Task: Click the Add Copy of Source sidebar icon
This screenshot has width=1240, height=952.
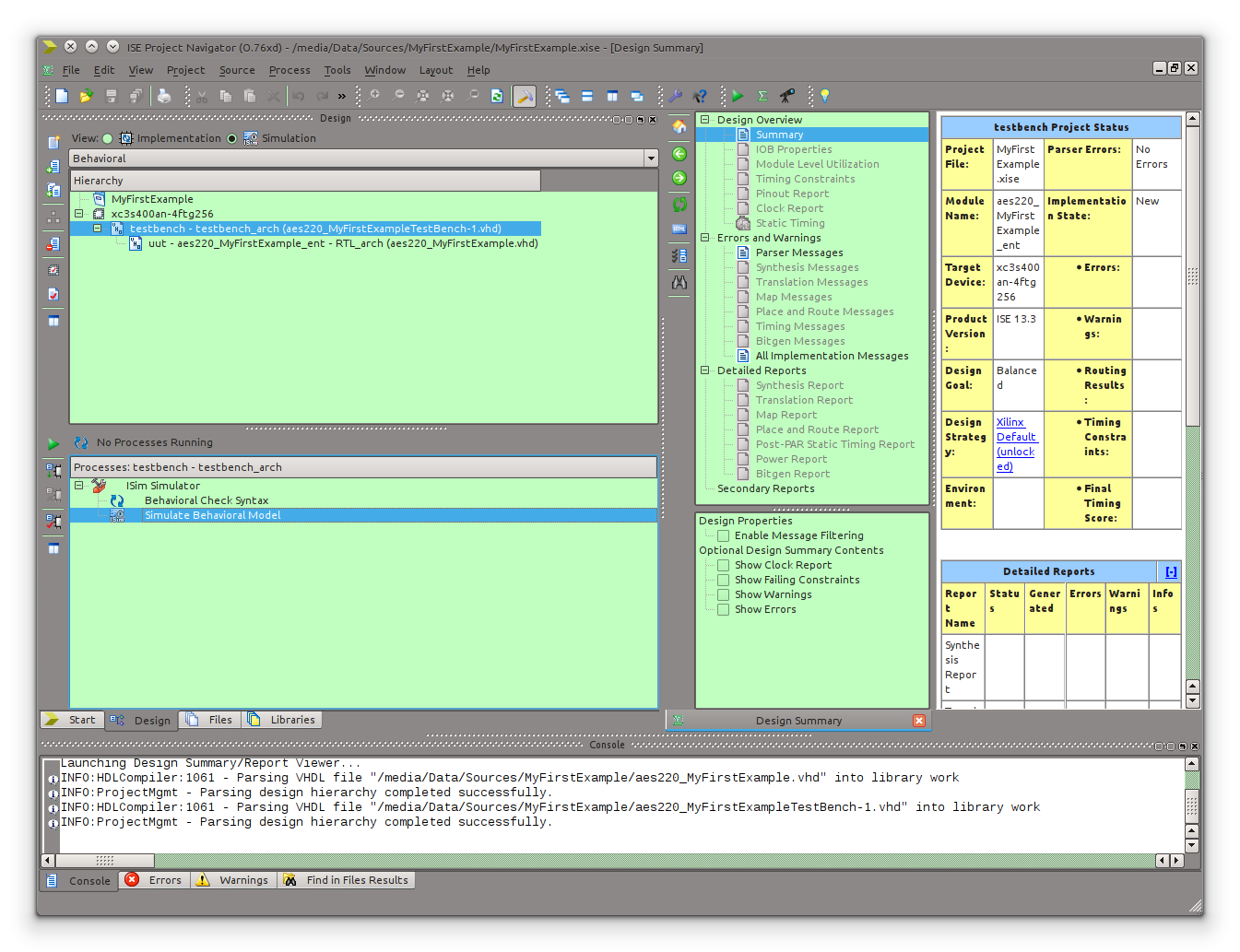Action: pyautogui.click(x=53, y=190)
